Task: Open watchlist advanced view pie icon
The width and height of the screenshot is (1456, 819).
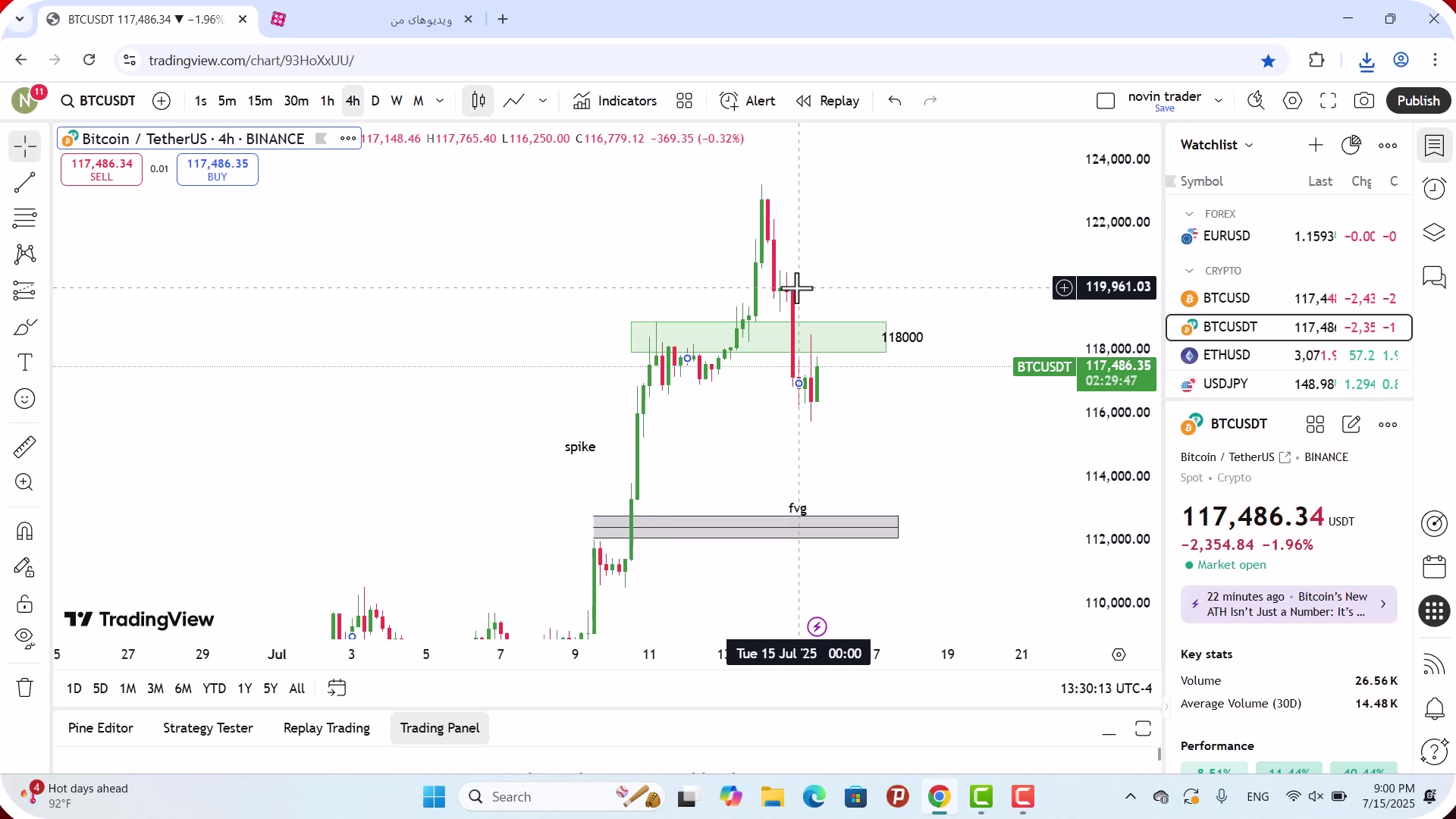Action: click(x=1351, y=145)
